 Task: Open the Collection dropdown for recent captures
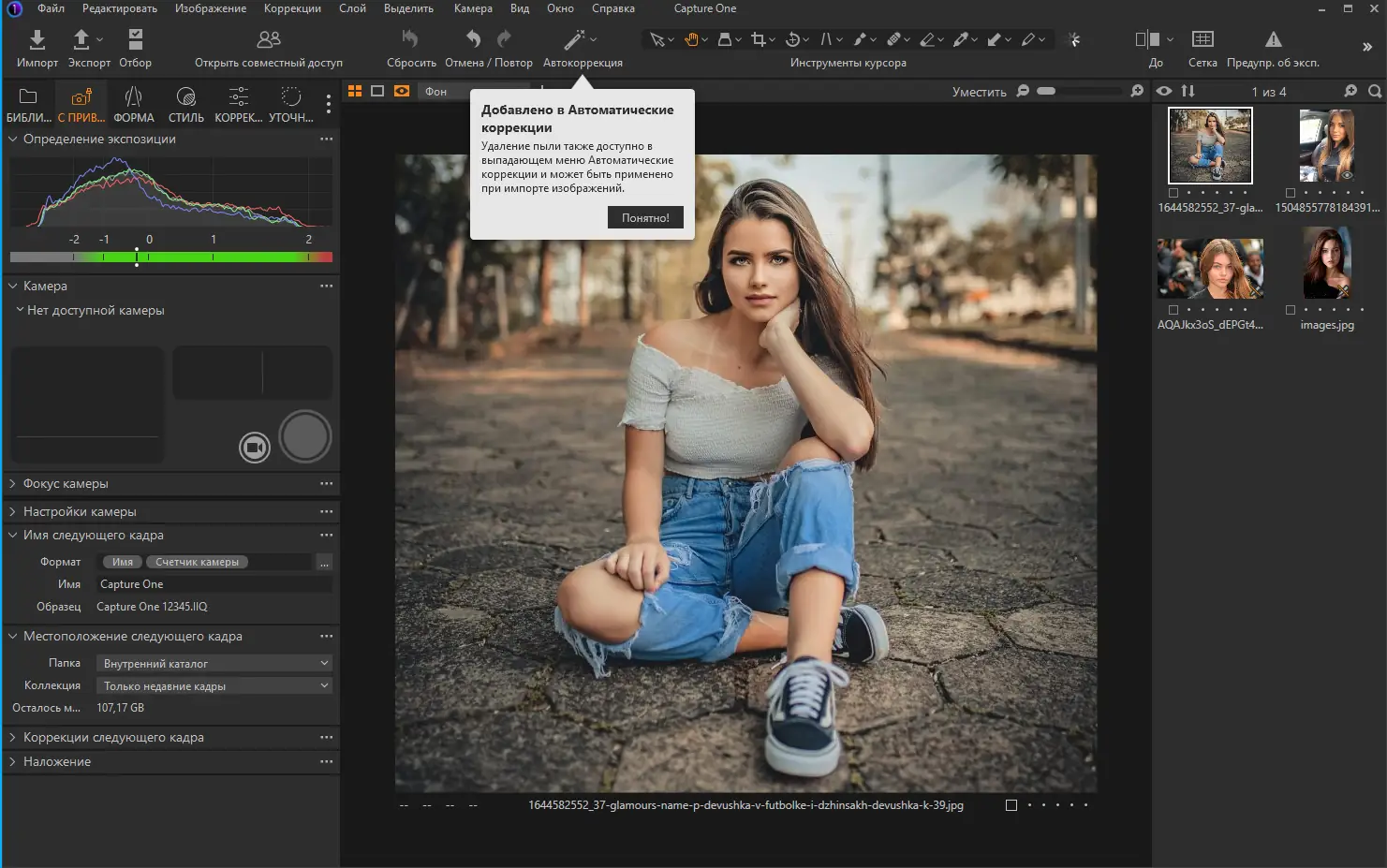214,685
